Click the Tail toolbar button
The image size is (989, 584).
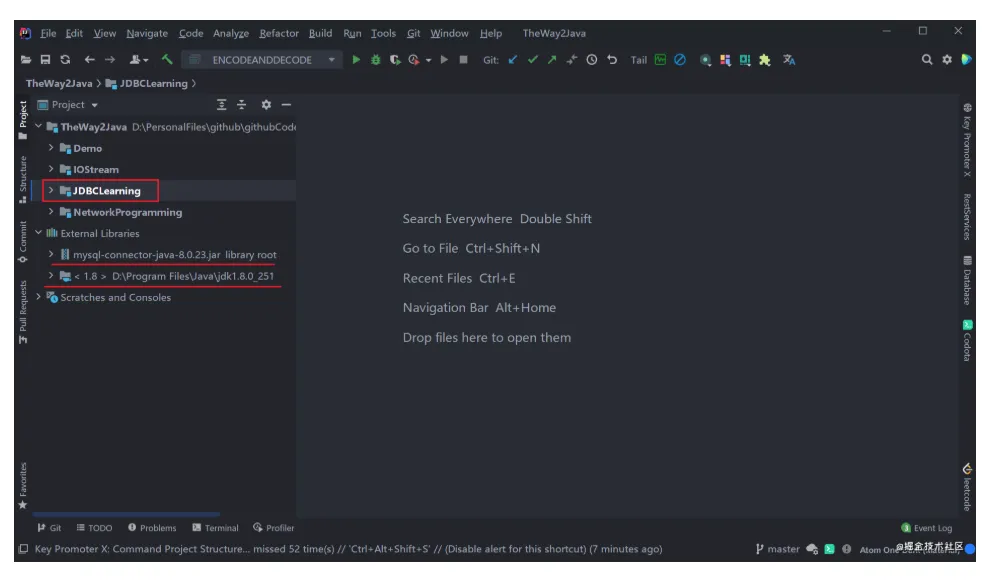click(x=639, y=60)
